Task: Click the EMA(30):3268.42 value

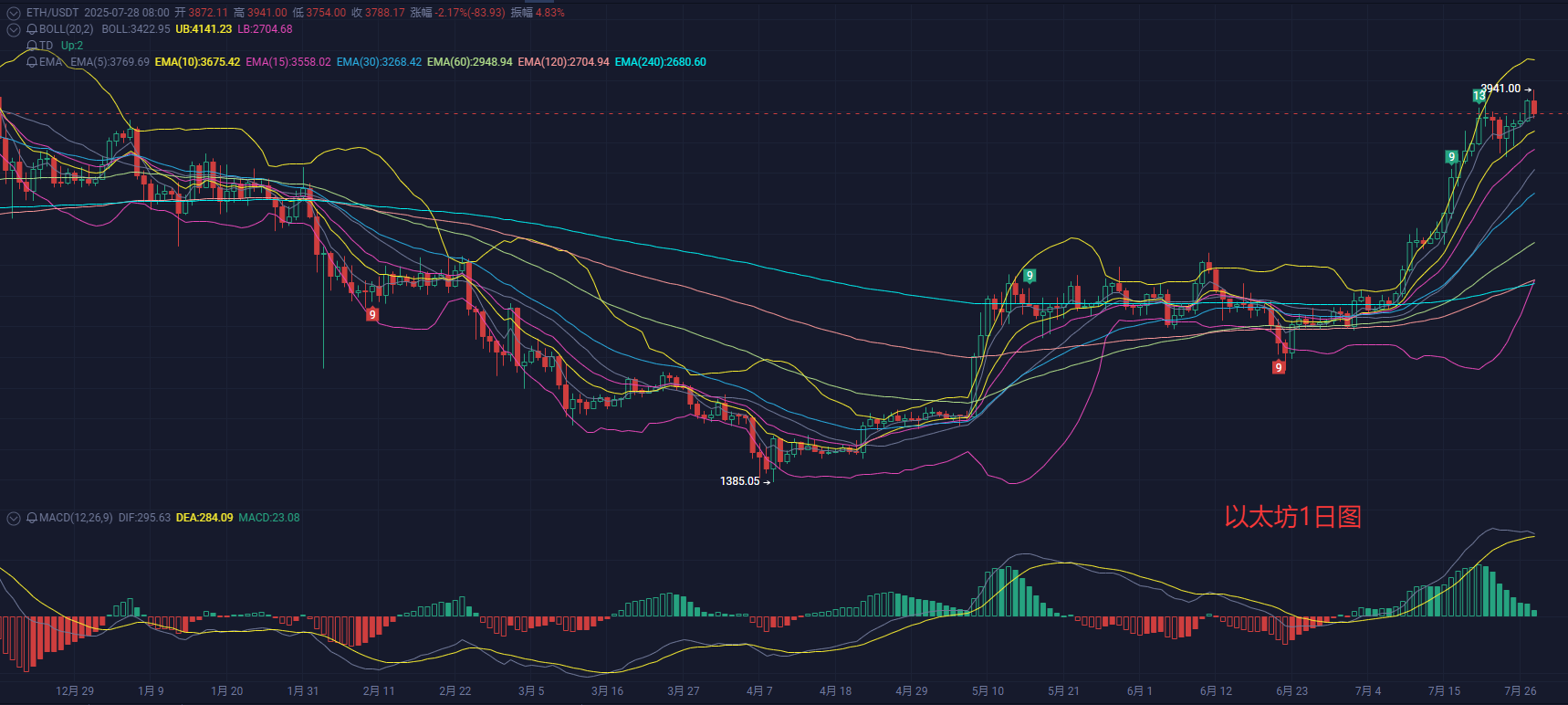Action: click(x=379, y=62)
